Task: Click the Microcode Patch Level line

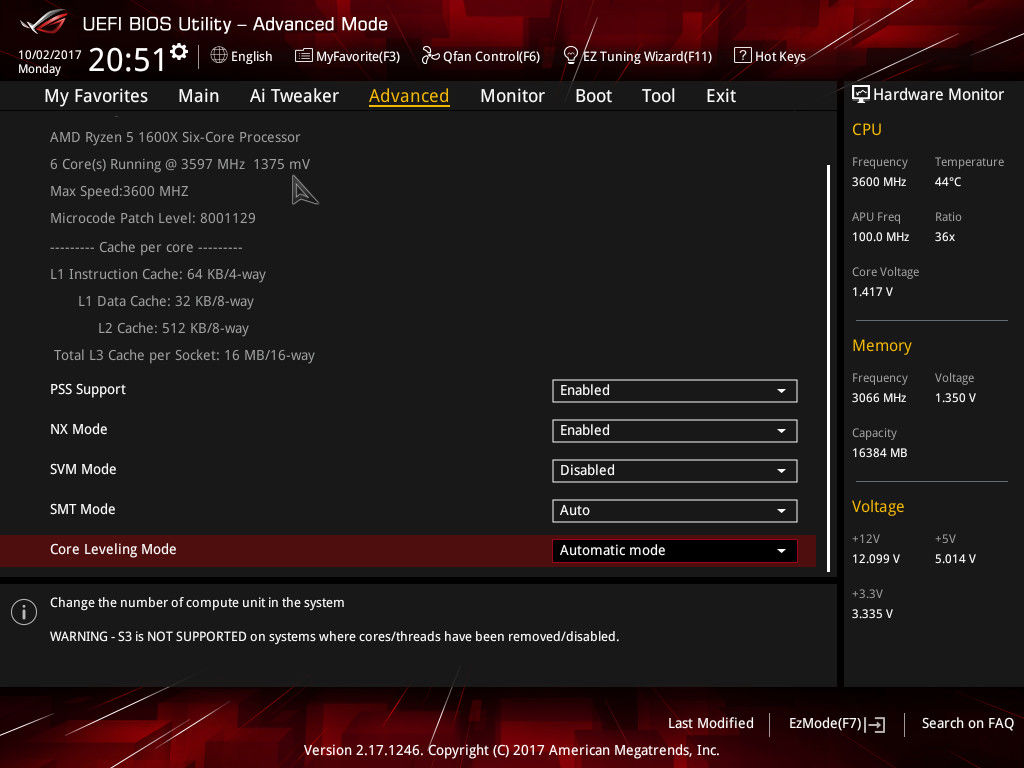Action: (153, 218)
